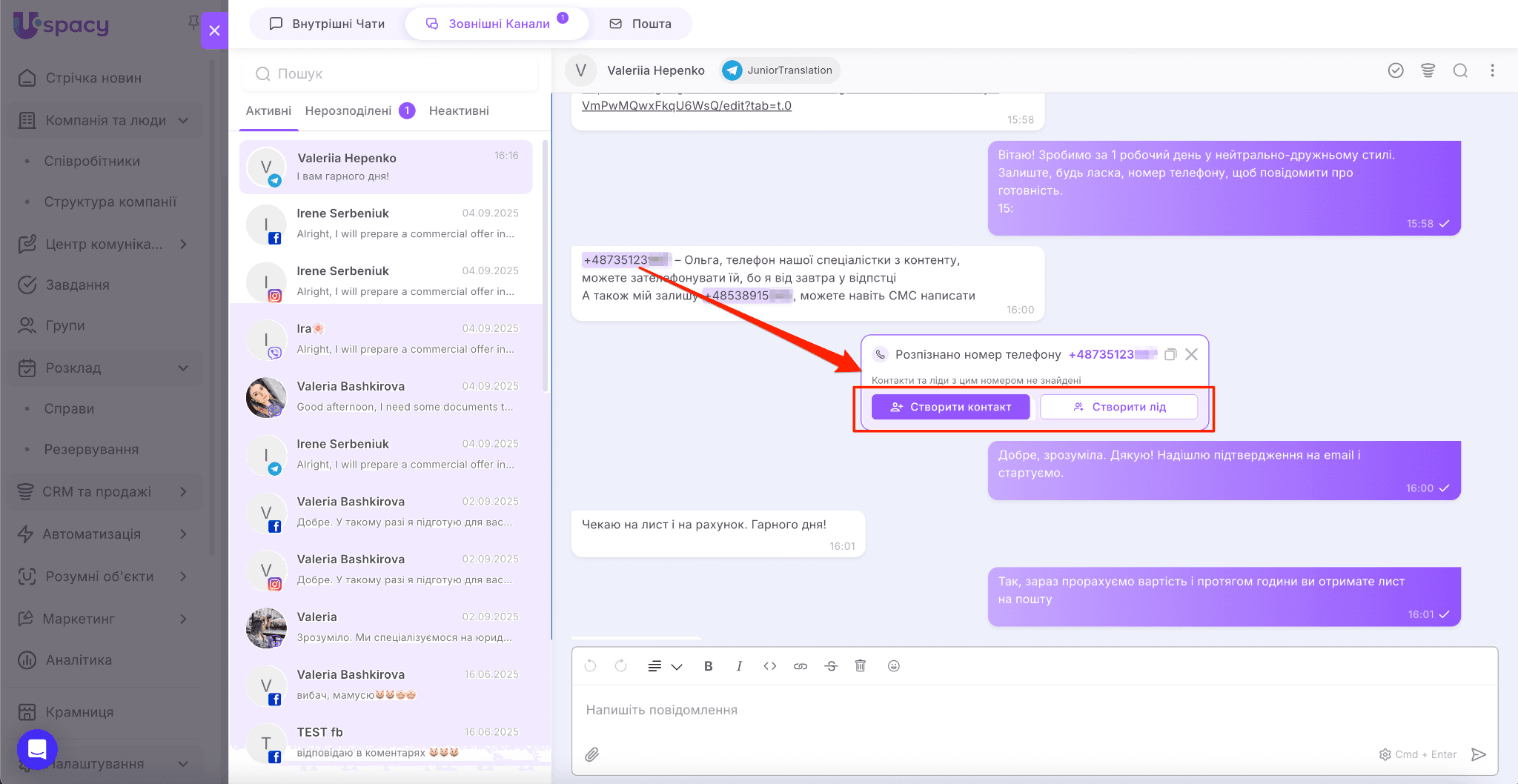Open Резервування in the sidebar
The height and width of the screenshot is (784, 1518).
point(91,449)
